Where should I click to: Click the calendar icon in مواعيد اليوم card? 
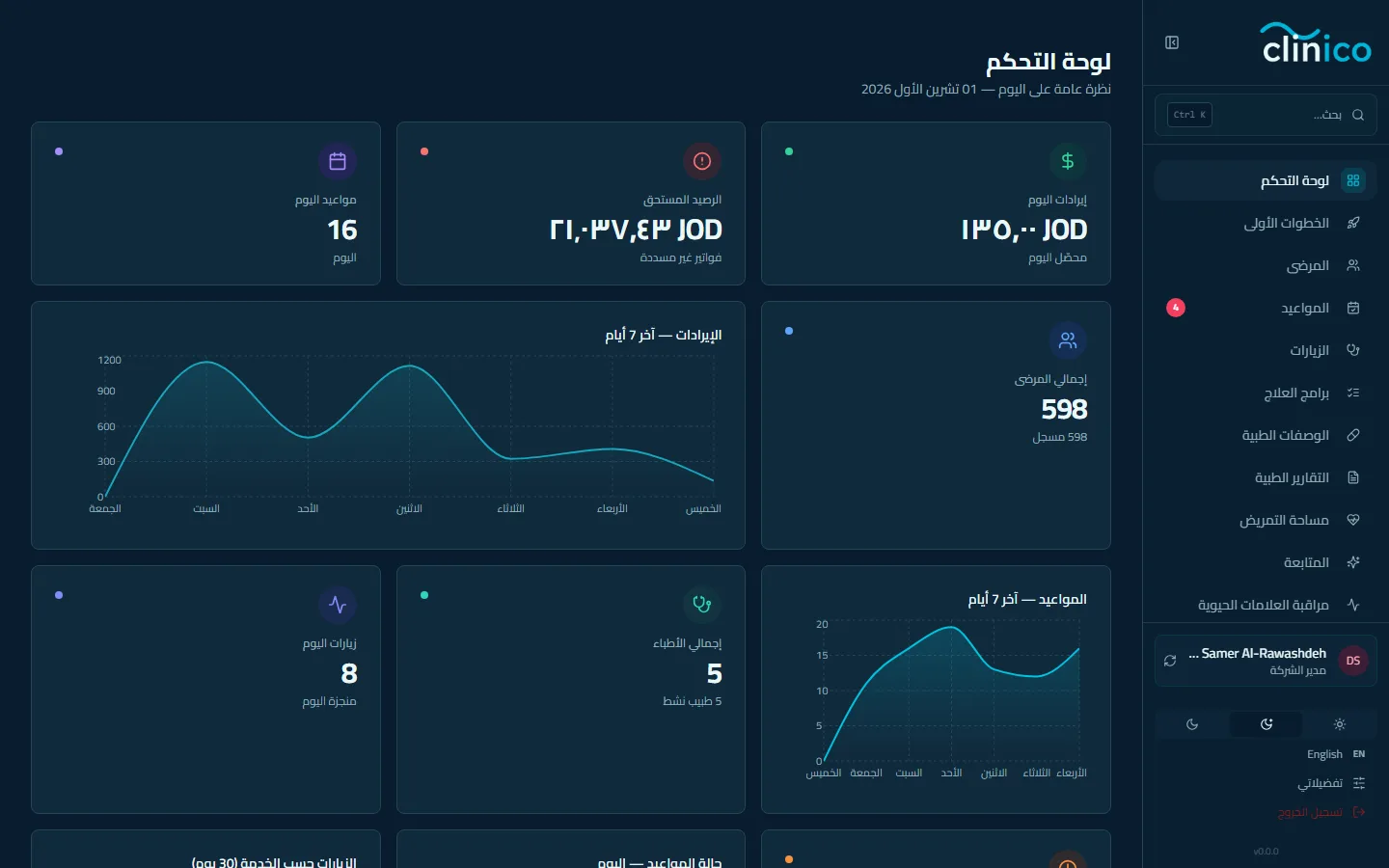[x=338, y=161]
